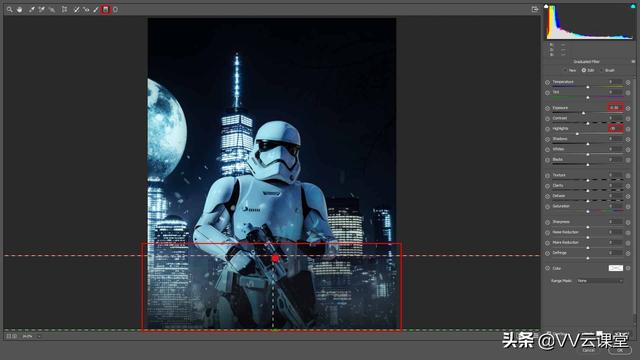This screenshot has width=640, height=360.
Task: Select the Zoom tool in toolbar
Action: (x=9, y=9)
